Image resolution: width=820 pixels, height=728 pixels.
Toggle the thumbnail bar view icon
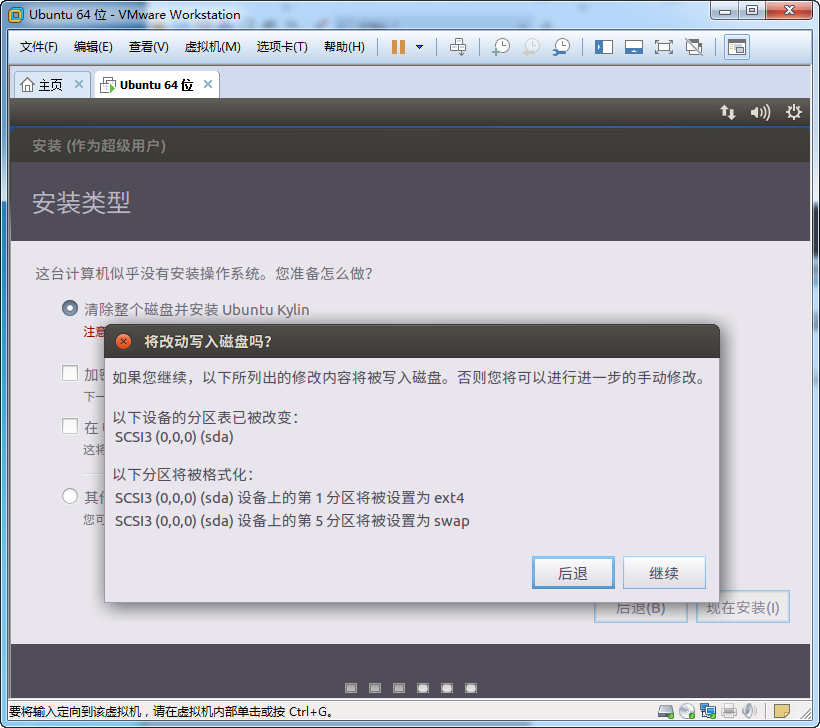(634, 47)
